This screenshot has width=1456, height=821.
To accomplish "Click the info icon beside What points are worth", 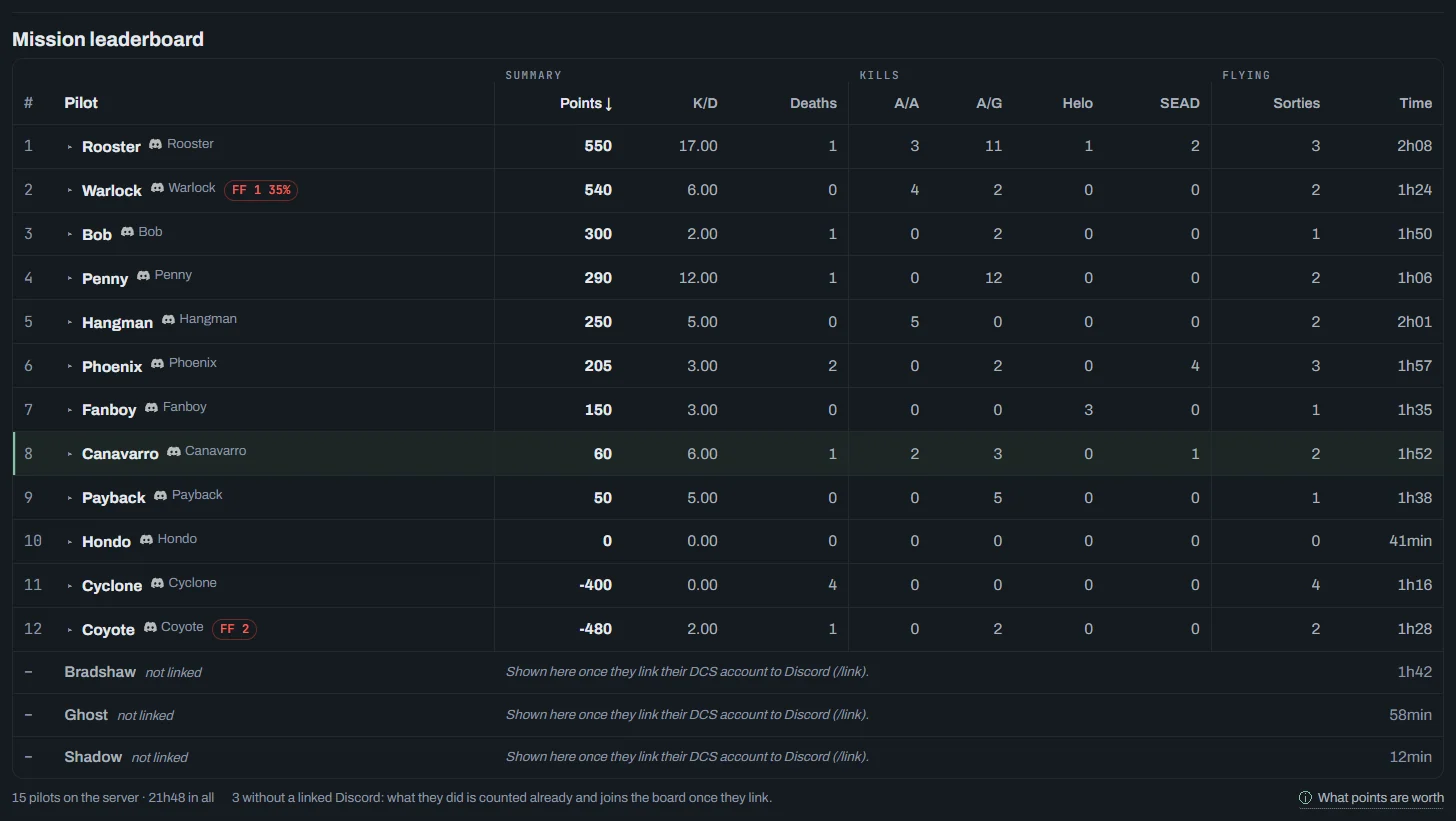I will pyautogui.click(x=1305, y=798).
